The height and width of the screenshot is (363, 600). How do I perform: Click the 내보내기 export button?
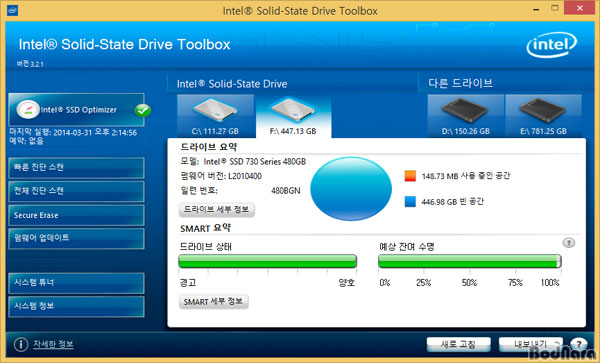(x=531, y=345)
